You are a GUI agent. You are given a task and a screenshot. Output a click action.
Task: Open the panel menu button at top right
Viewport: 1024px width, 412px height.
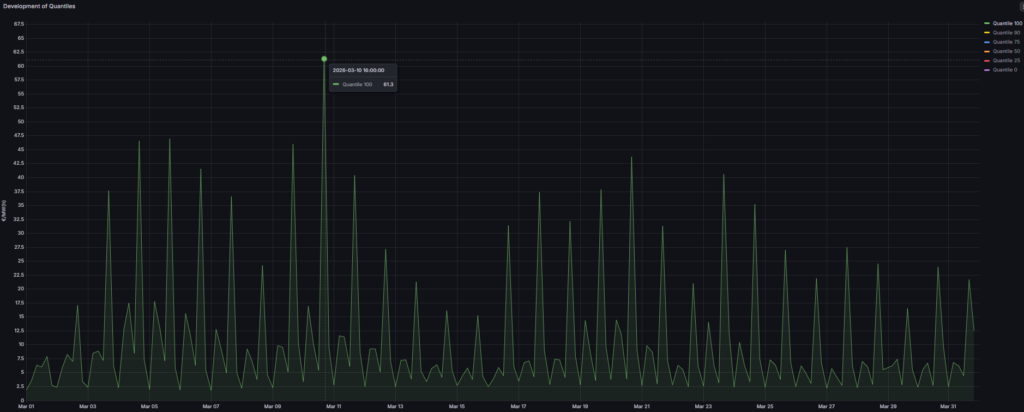coord(1020,6)
